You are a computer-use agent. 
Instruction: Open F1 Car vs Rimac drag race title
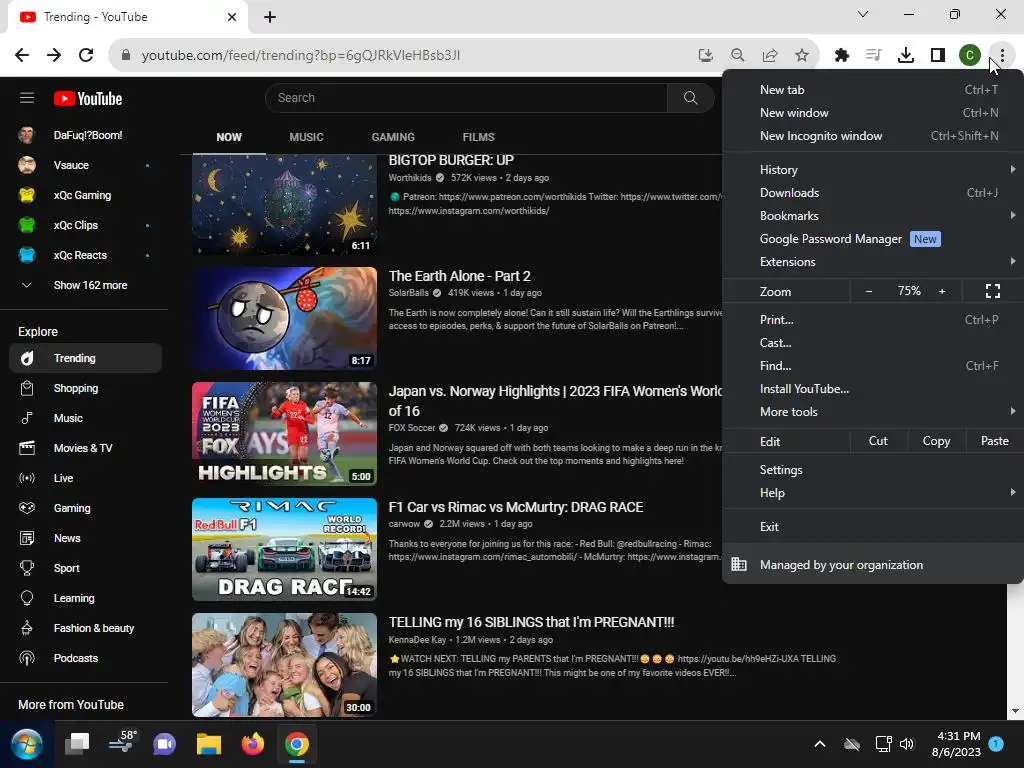pyautogui.click(x=516, y=507)
